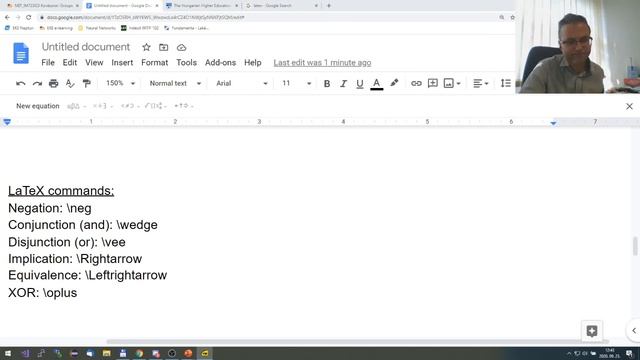Switch to the Hungarian Higher Education tab
Screen dimensions: 640x360
point(202,6)
